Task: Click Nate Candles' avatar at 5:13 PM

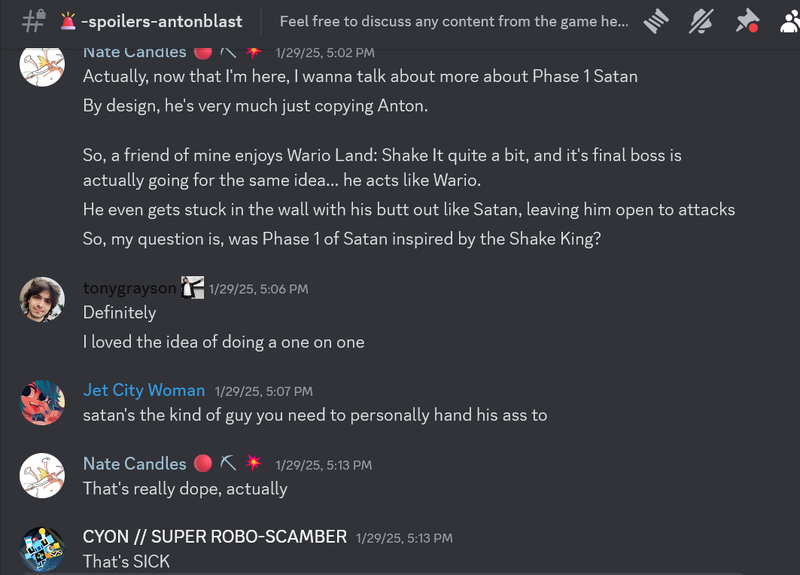Action: (x=42, y=476)
